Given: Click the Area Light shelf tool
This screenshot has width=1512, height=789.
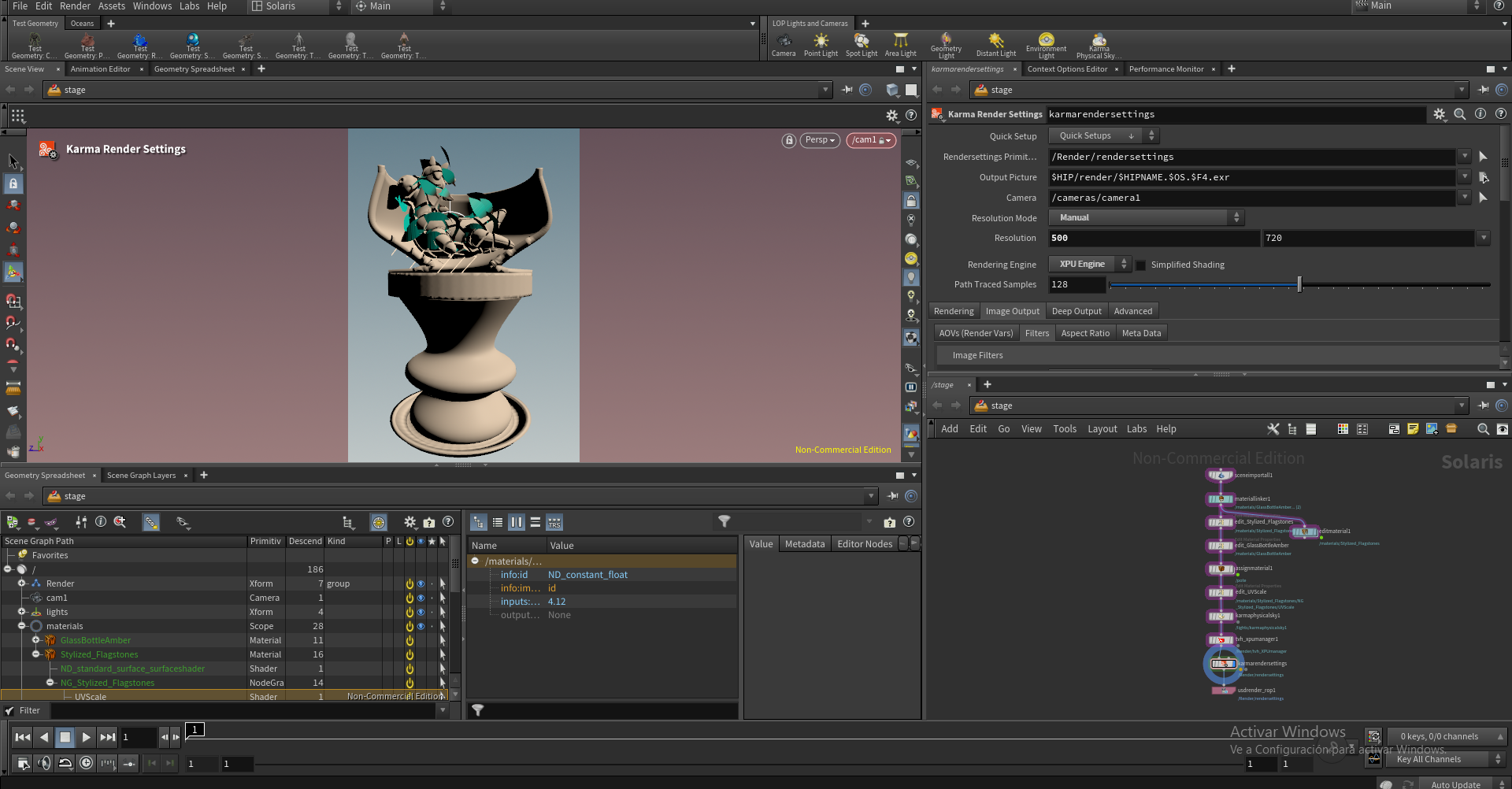Looking at the screenshot, I should [x=900, y=45].
